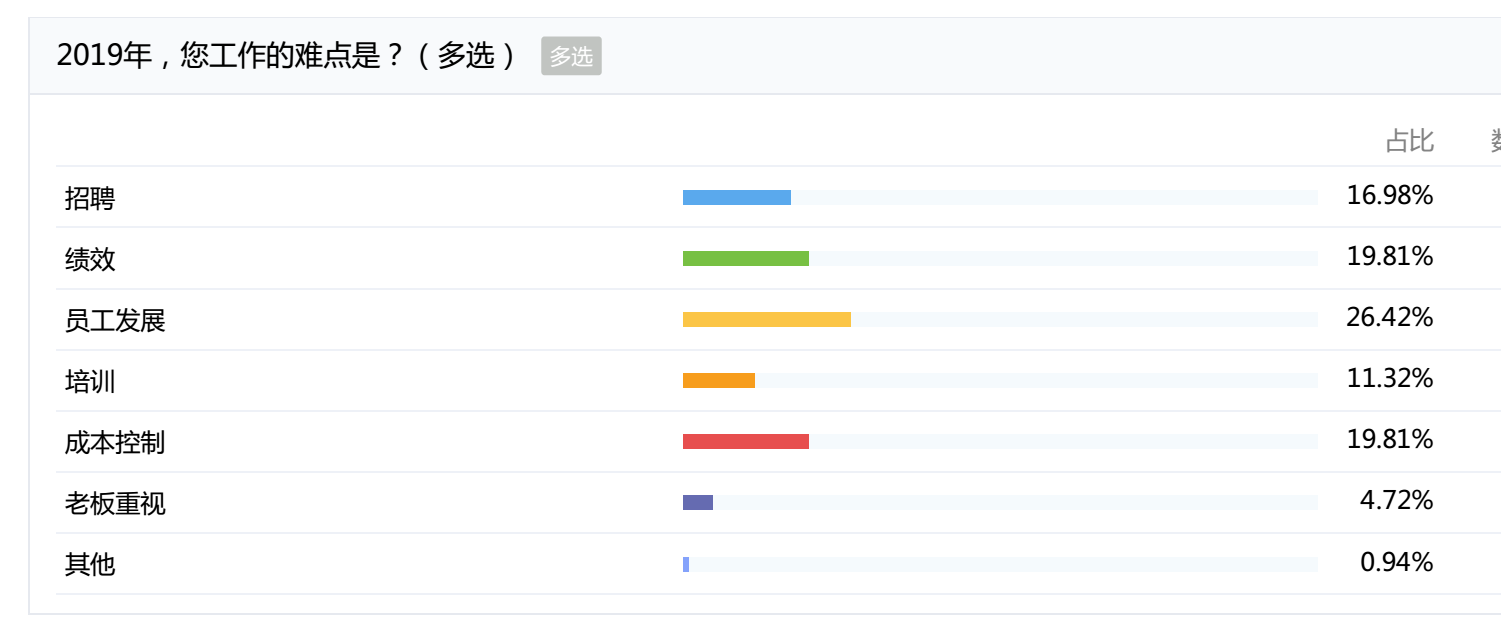The height and width of the screenshot is (628, 1501).
Task: Click the 员工发展 option label
Action: [x=115, y=320]
